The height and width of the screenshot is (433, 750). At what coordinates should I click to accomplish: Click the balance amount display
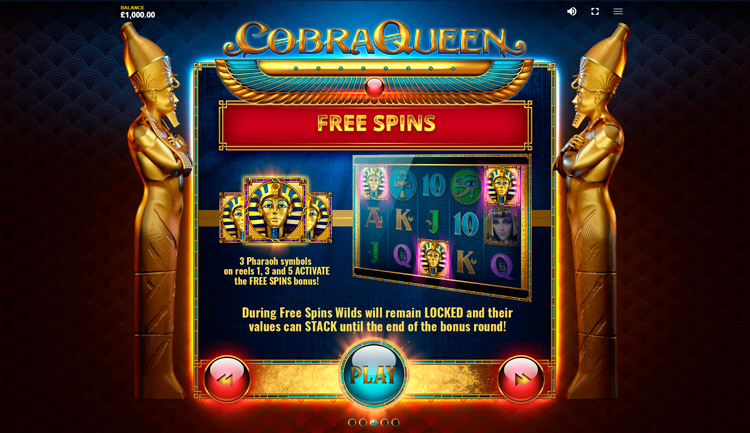pyautogui.click(x=138, y=15)
